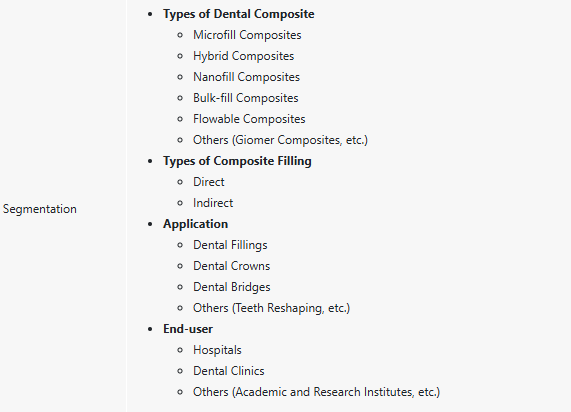The image size is (571, 412).
Task: Click the Microfill Composites list item
Action: pos(247,35)
